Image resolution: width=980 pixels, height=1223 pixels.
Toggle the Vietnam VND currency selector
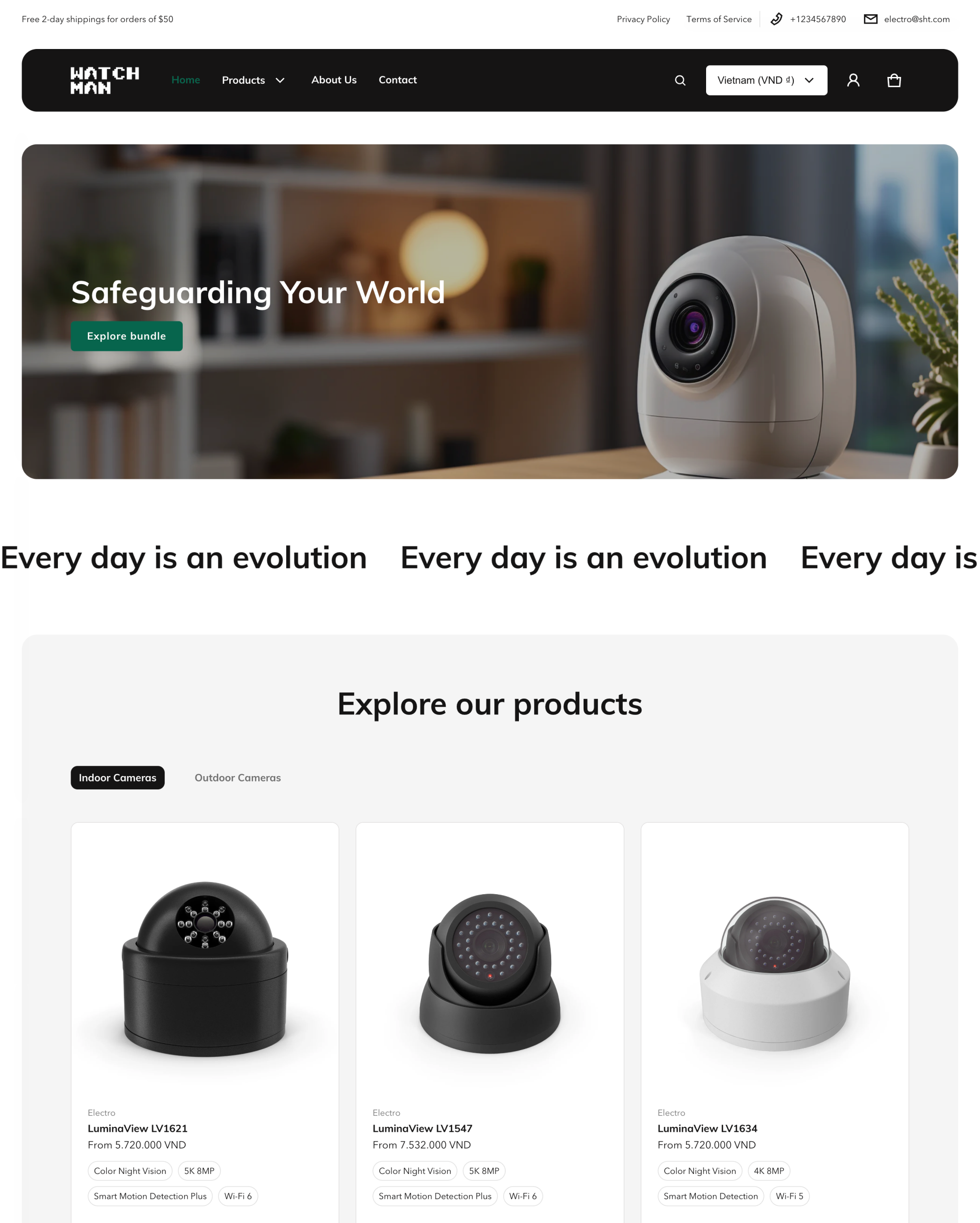pyautogui.click(x=766, y=80)
